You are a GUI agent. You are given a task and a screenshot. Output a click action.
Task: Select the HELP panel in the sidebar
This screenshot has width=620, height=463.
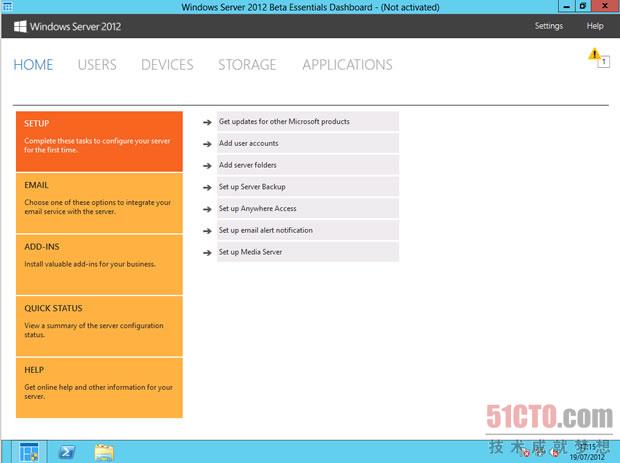pos(99,387)
